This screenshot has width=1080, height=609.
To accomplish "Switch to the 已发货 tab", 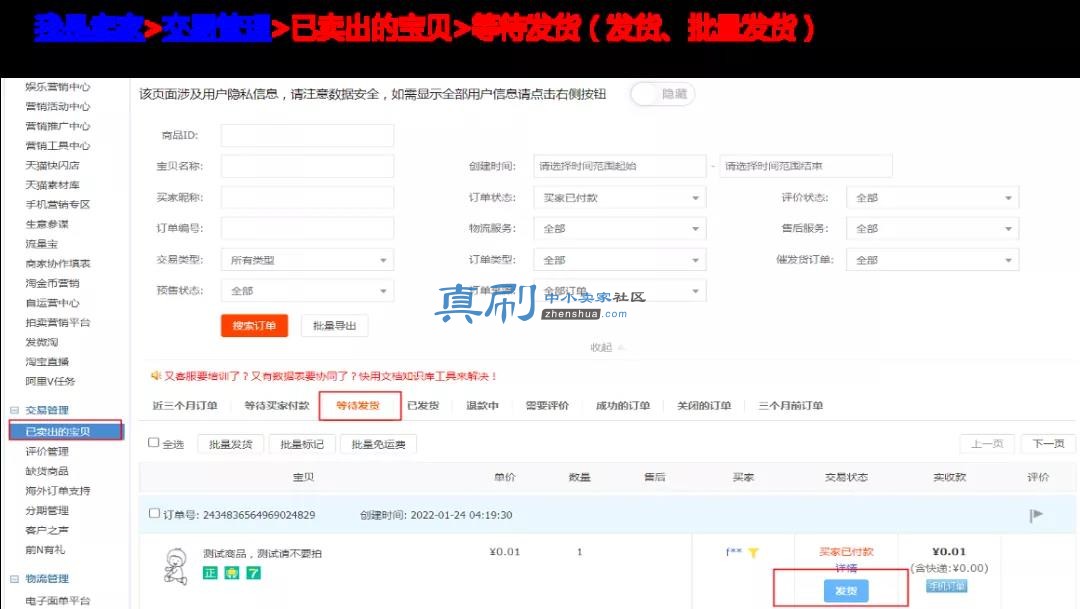I will click(423, 406).
